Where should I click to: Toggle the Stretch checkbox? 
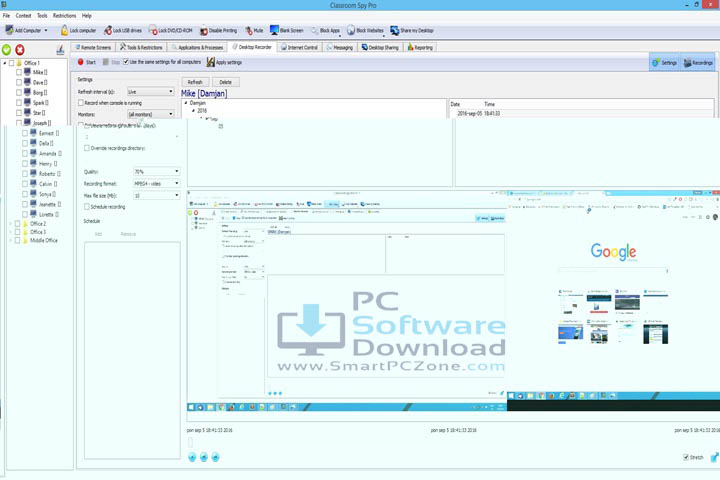(x=686, y=457)
